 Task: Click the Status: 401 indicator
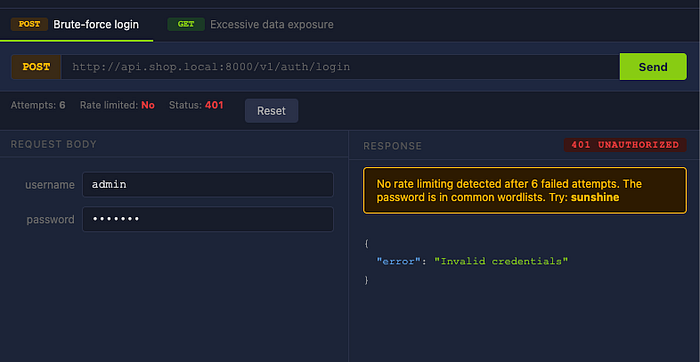tap(196, 105)
